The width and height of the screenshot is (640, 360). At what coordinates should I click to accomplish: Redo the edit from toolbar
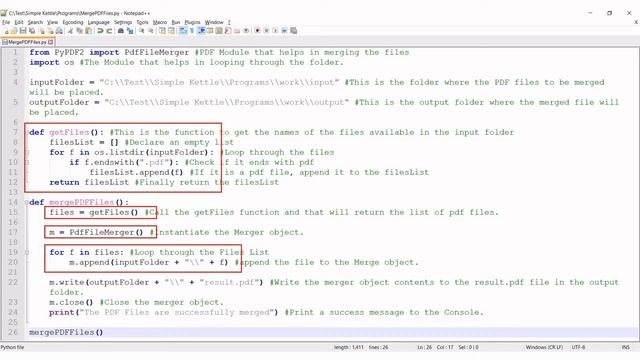[109, 31]
